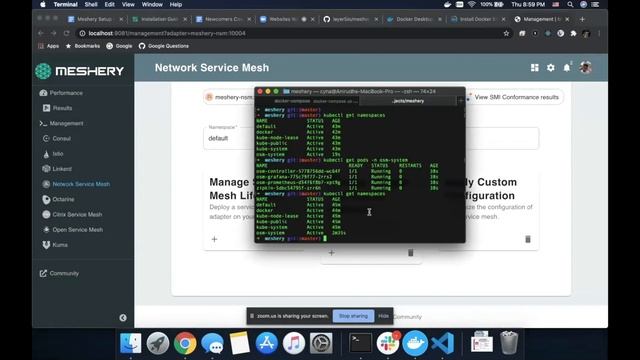Screen dimensions: 640x360
Task: Select the Linkerd adapter in sidebar
Action: pos(57,169)
